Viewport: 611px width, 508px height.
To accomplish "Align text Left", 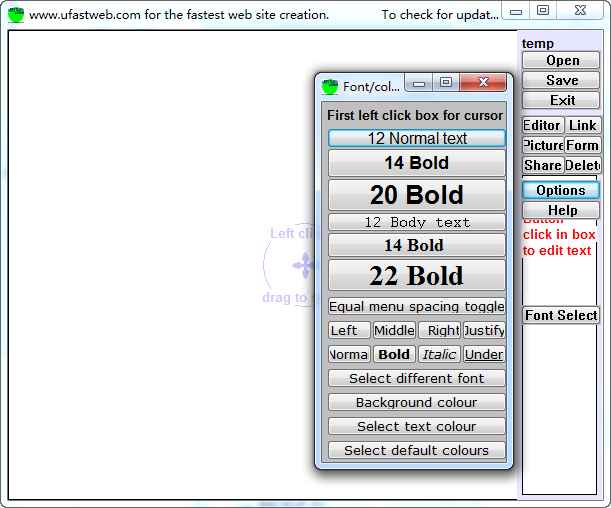I will [349, 330].
